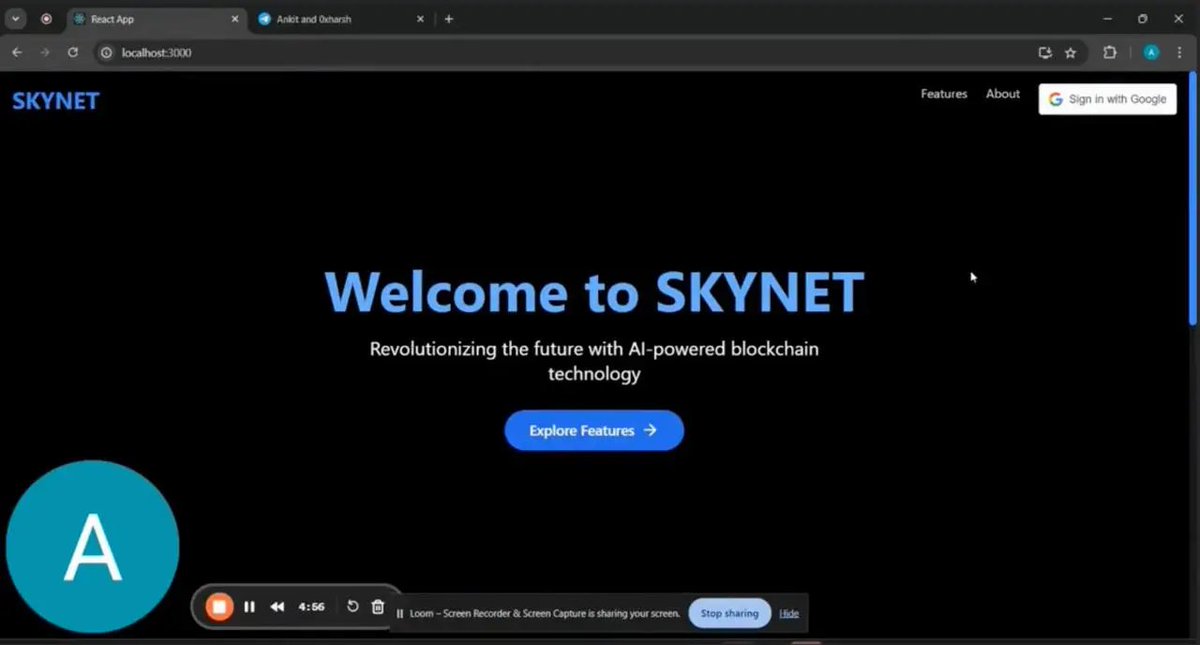Open the Features nav link
This screenshot has height=645, width=1200.
click(944, 94)
